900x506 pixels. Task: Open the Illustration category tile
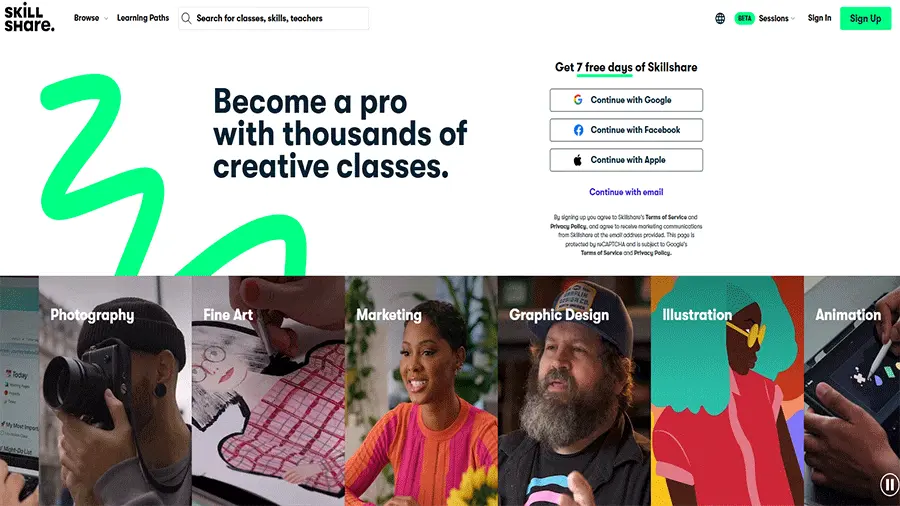[727, 391]
